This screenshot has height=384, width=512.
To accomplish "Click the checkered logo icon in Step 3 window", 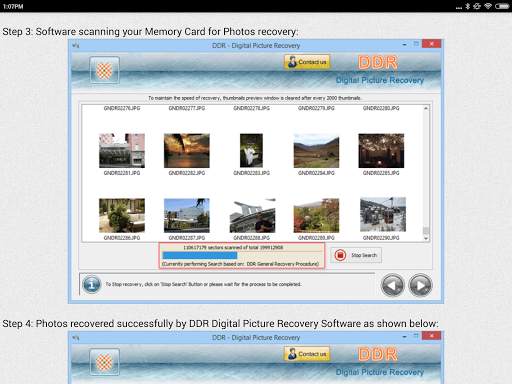I will tap(104, 70).
